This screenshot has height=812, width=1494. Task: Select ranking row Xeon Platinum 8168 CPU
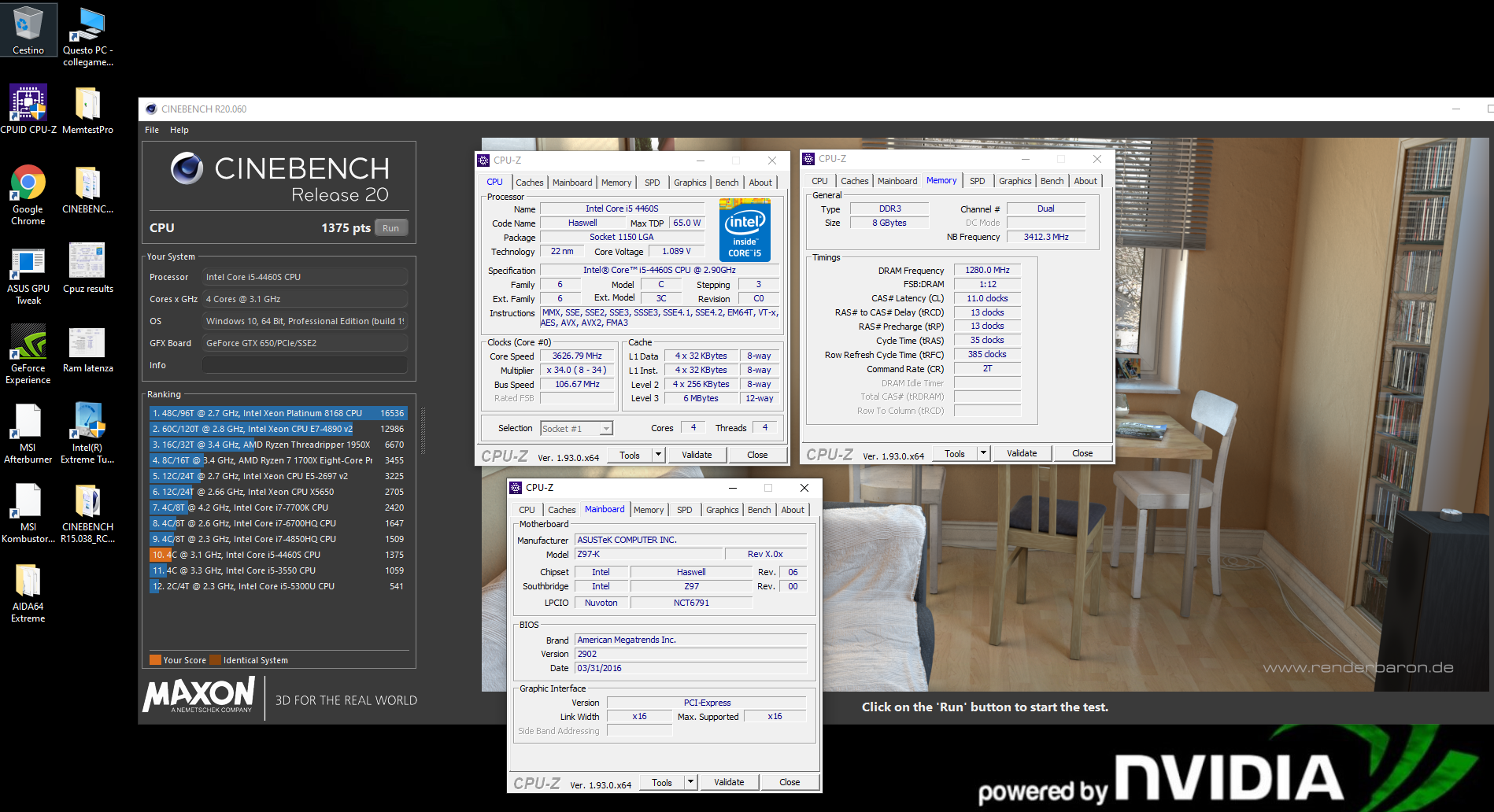[x=278, y=413]
